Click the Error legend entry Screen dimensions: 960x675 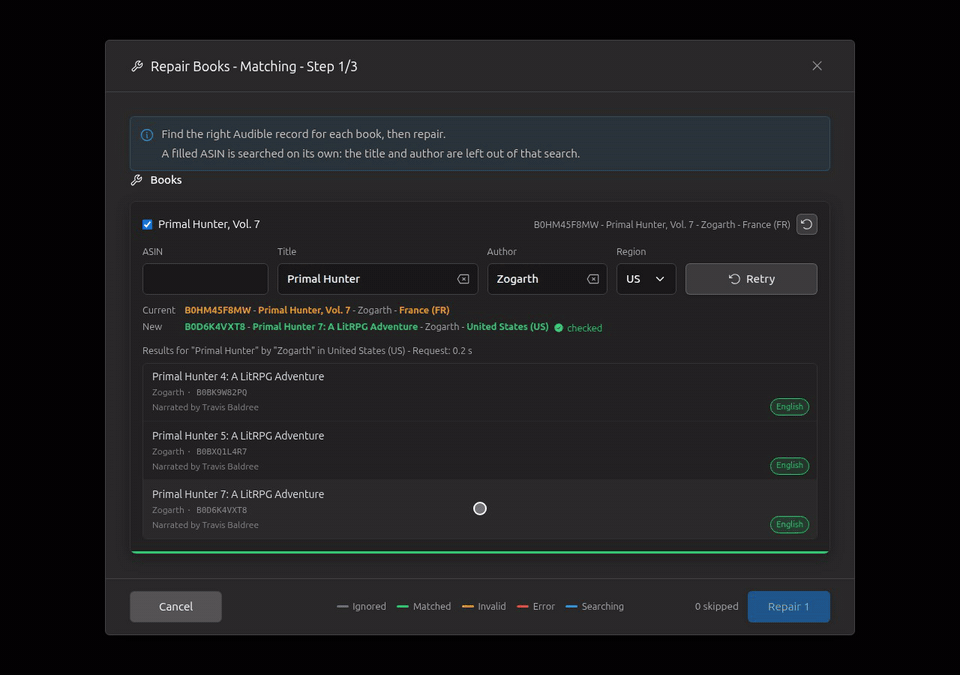click(536, 606)
